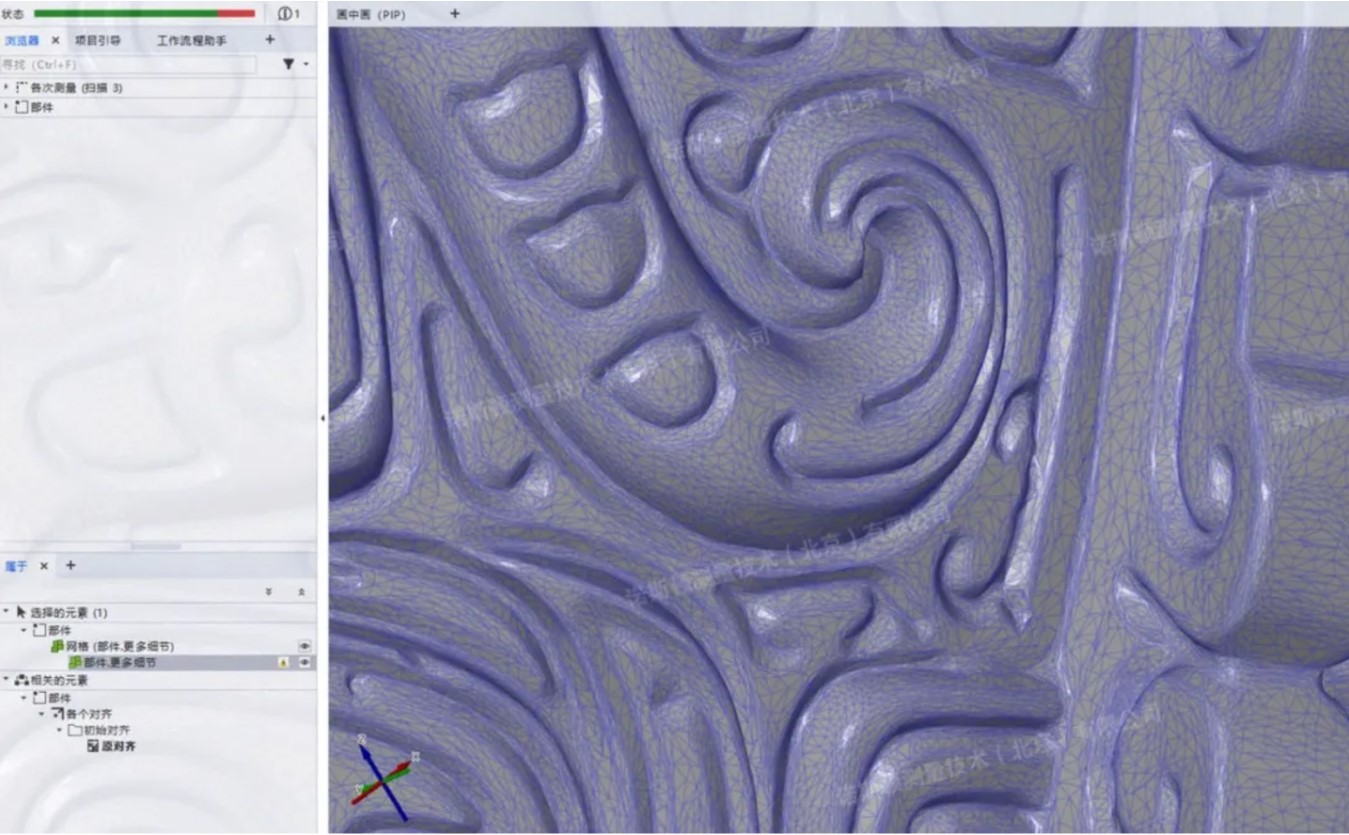Screen dimensions: 1349x835
Task: Collapse the 选择的元素 (1) section
Action: tap(7, 612)
